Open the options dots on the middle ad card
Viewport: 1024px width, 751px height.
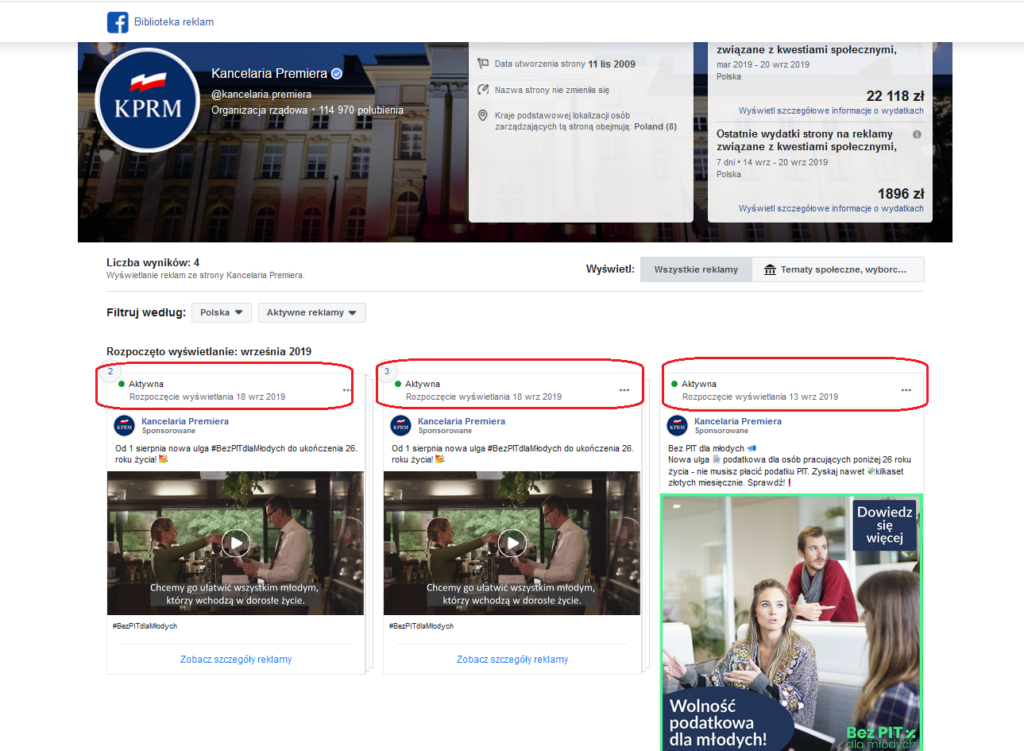pyautogui.click(x=624, y=390)
